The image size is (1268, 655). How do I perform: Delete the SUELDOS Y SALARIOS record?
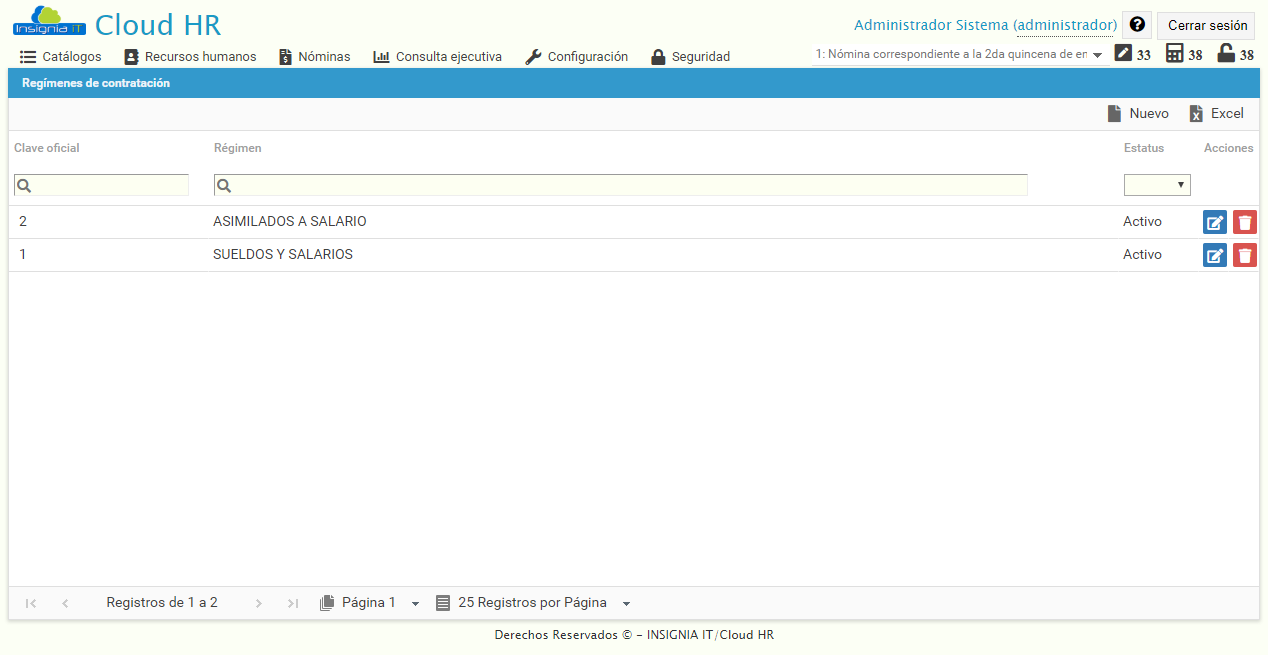tap(1244, 255)
